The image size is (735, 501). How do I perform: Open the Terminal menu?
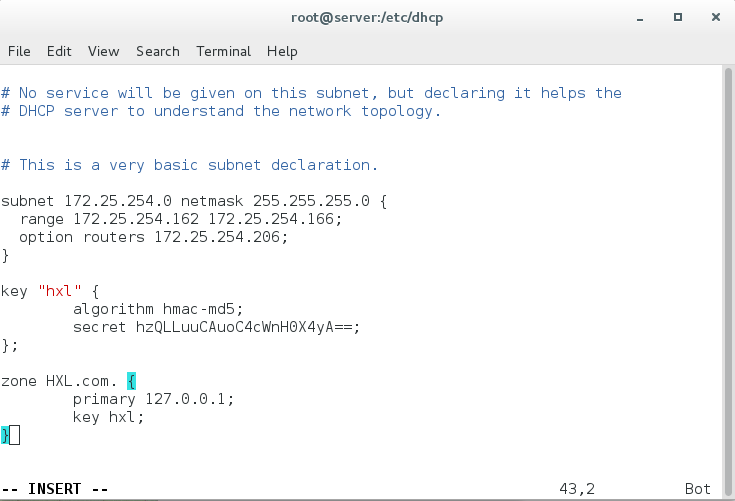(224, 51)
